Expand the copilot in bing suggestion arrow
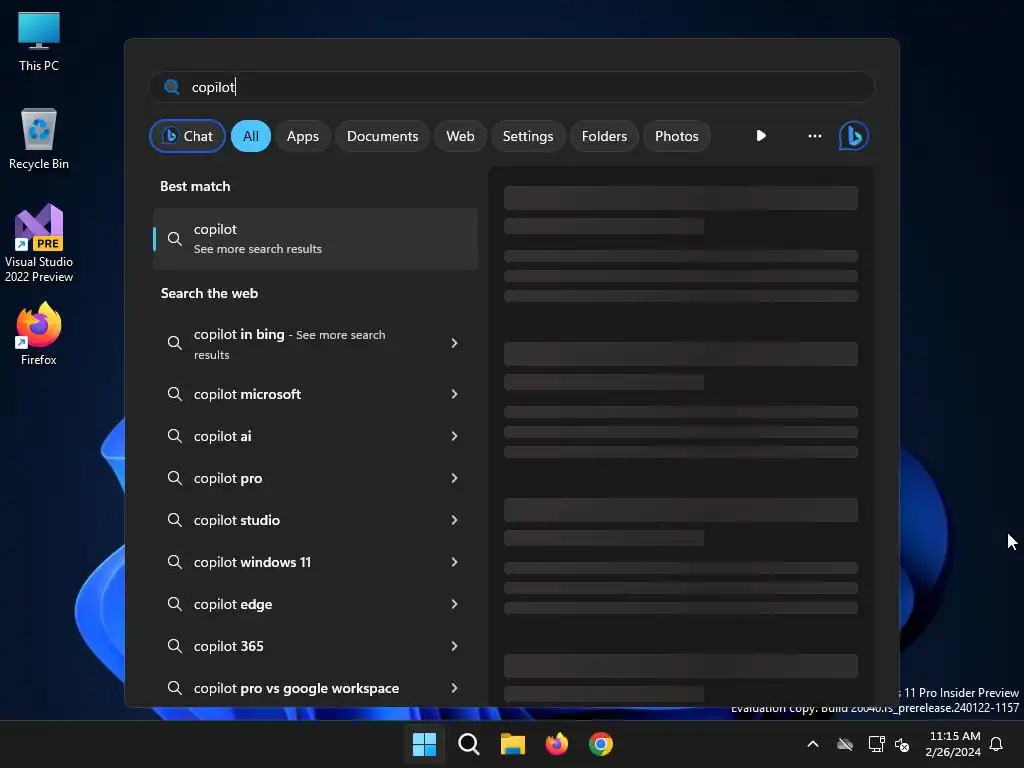The image size is (1024, 768). tap(455, 343)
